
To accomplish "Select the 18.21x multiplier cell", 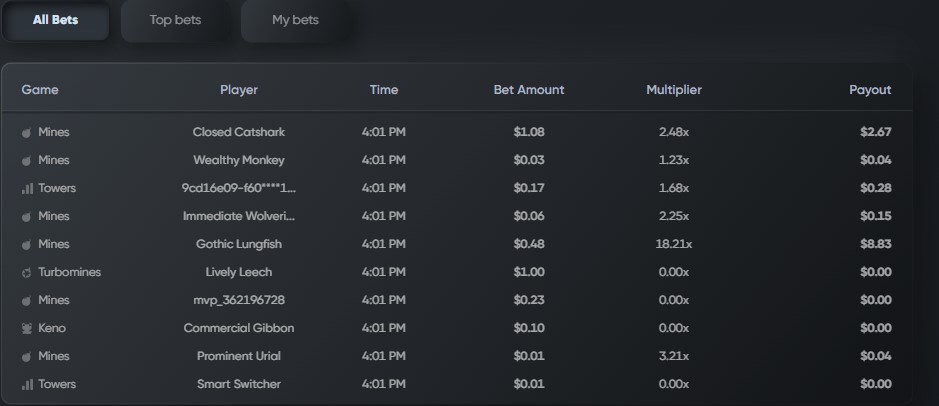I will click(x=674, y=244).
